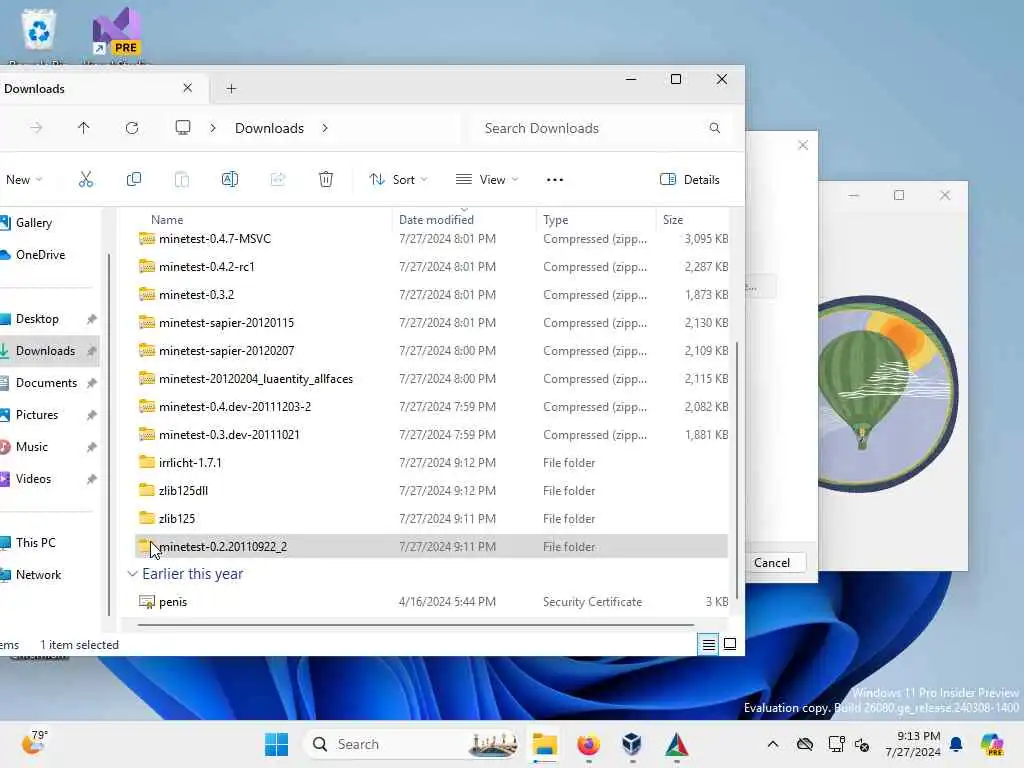
Task: Open the View dropdown
Action: coord(487,180)
